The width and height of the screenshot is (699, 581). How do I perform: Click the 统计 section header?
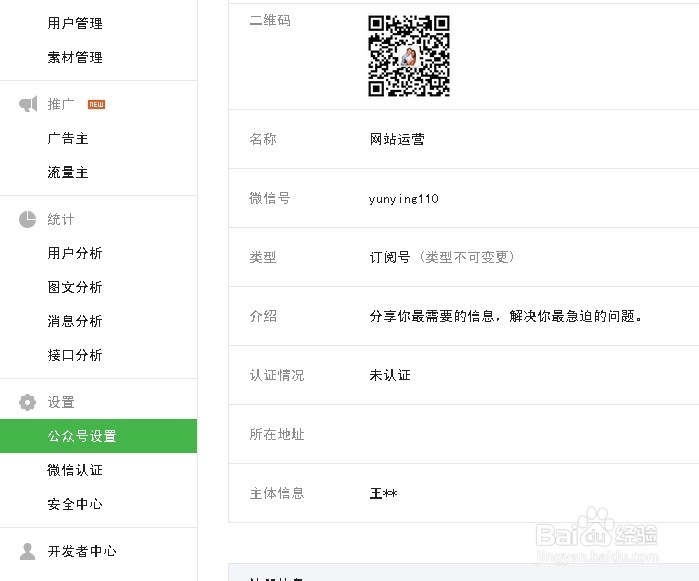[x=61, y=219]
